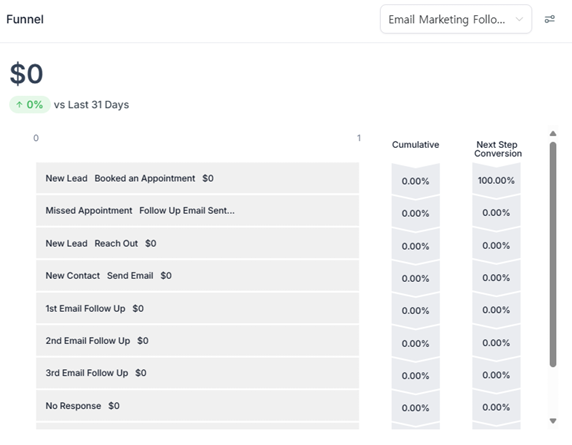Select the 1st Email Follow Up bar
572x445 pixels.
point(197,308)
